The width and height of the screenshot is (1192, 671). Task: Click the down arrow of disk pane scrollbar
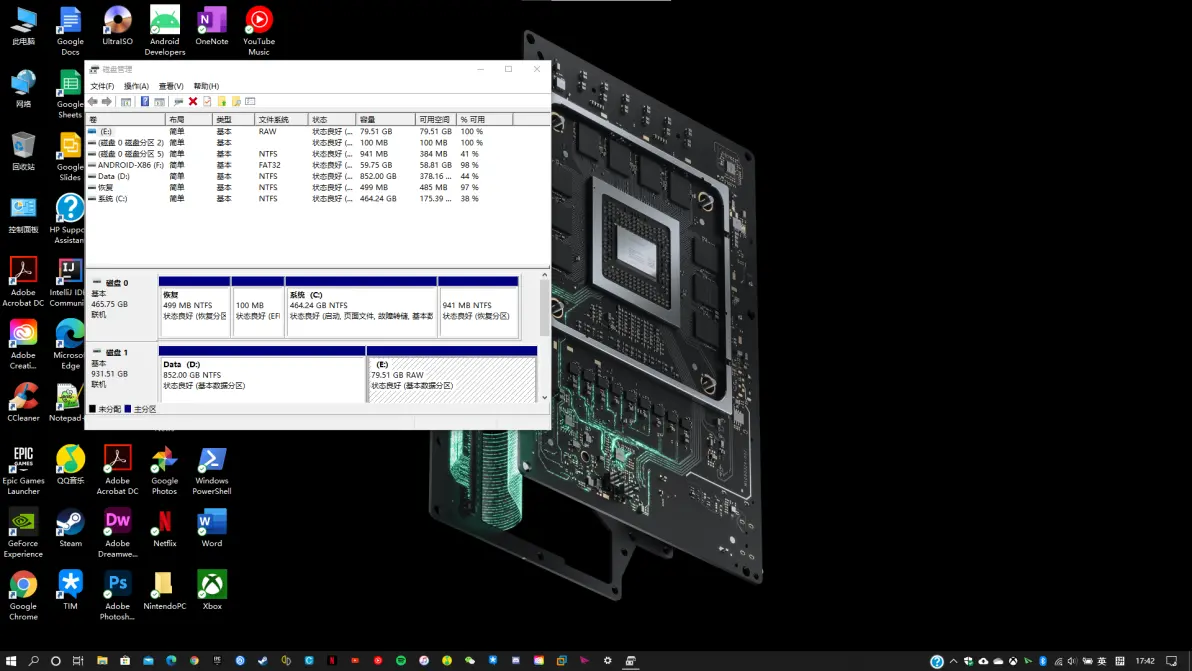[x=545, y=398]
